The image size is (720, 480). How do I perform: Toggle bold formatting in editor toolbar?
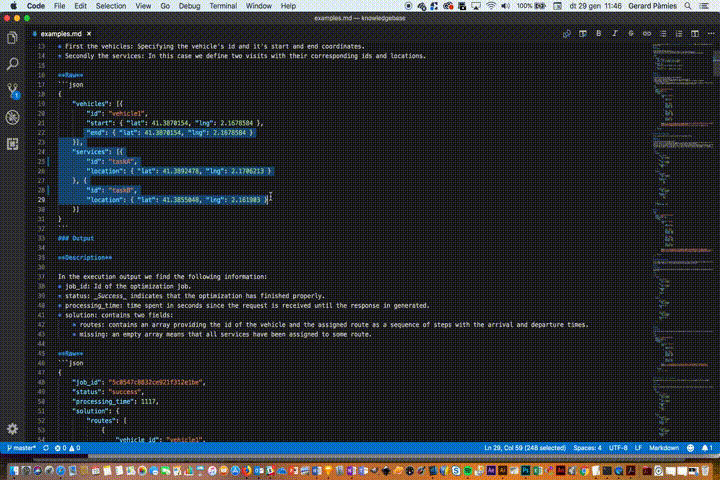point(598,34)
